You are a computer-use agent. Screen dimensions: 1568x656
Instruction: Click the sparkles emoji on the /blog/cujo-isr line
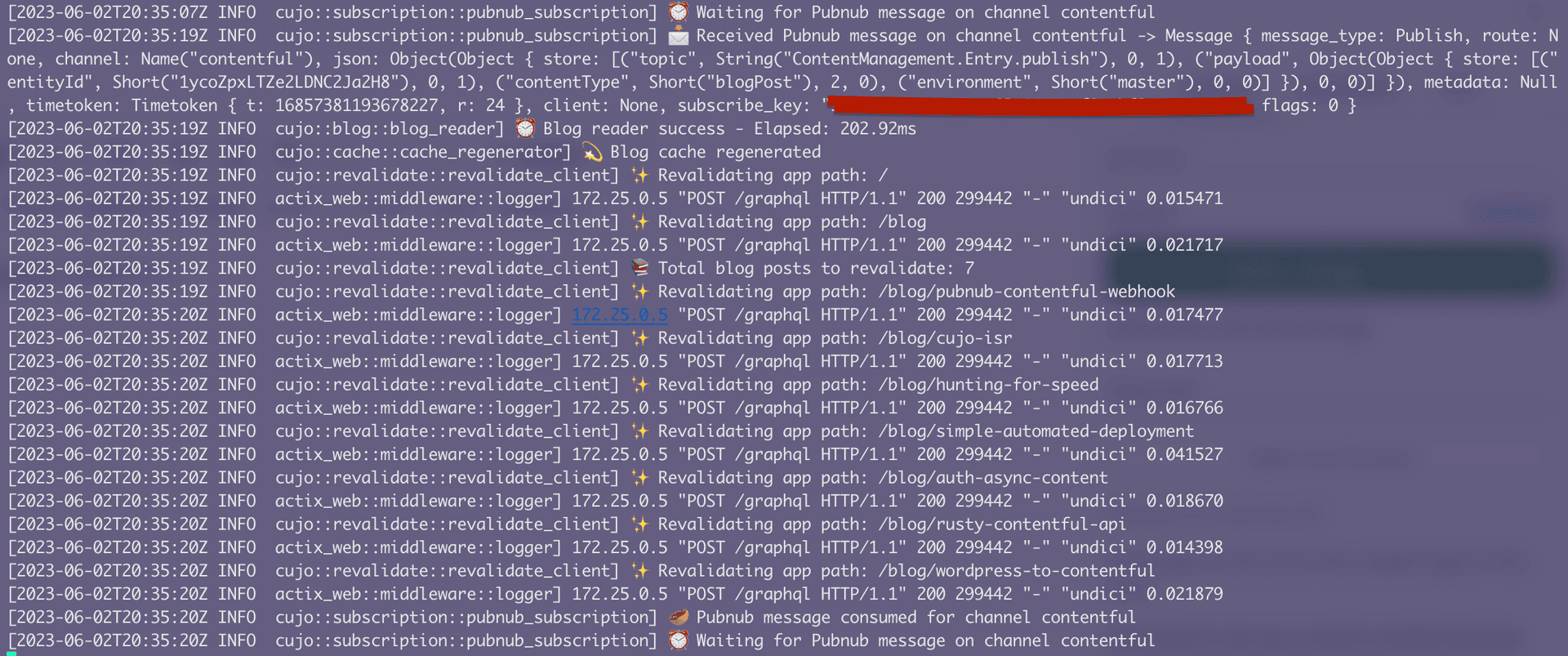pos(640,338)
